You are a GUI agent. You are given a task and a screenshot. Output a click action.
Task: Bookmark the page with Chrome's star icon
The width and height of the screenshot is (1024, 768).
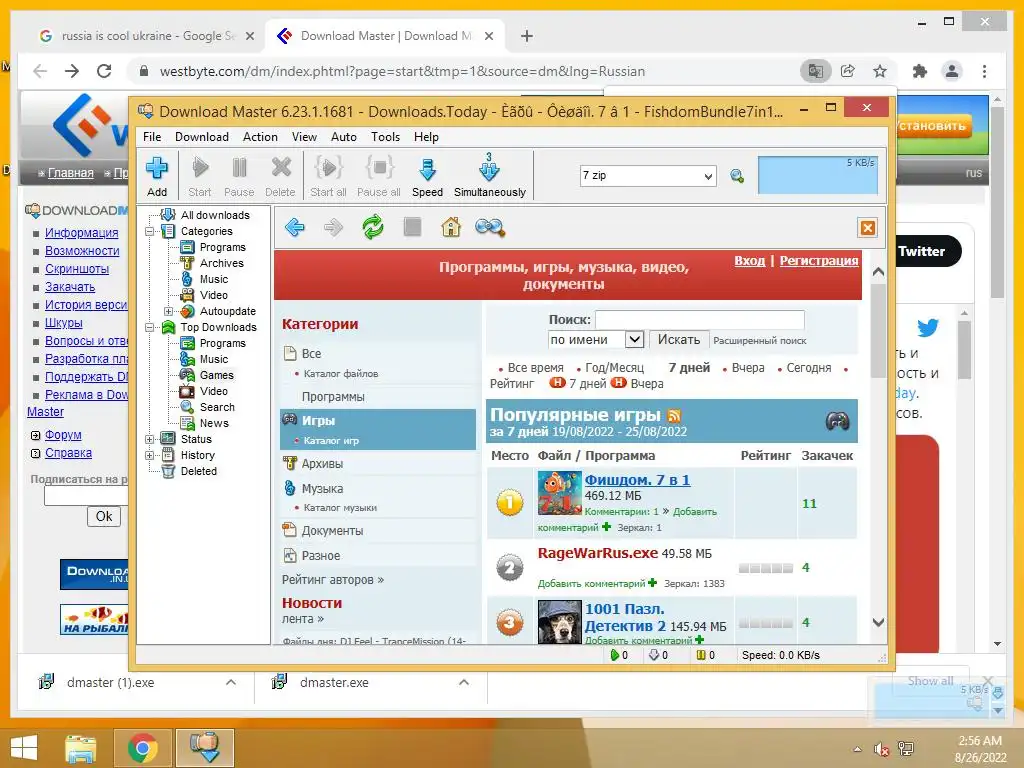pyautogui.click(x=880, y=71)
